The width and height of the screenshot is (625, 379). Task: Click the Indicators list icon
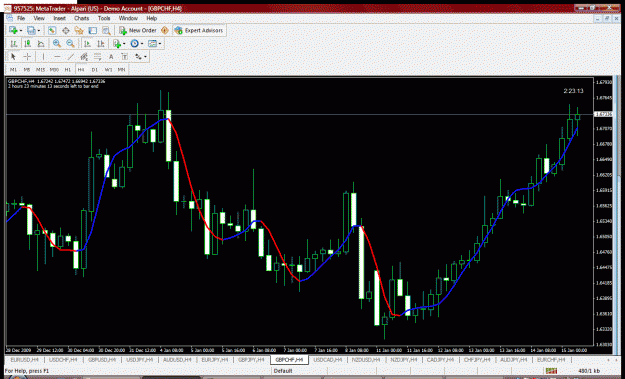coord(116,43)
